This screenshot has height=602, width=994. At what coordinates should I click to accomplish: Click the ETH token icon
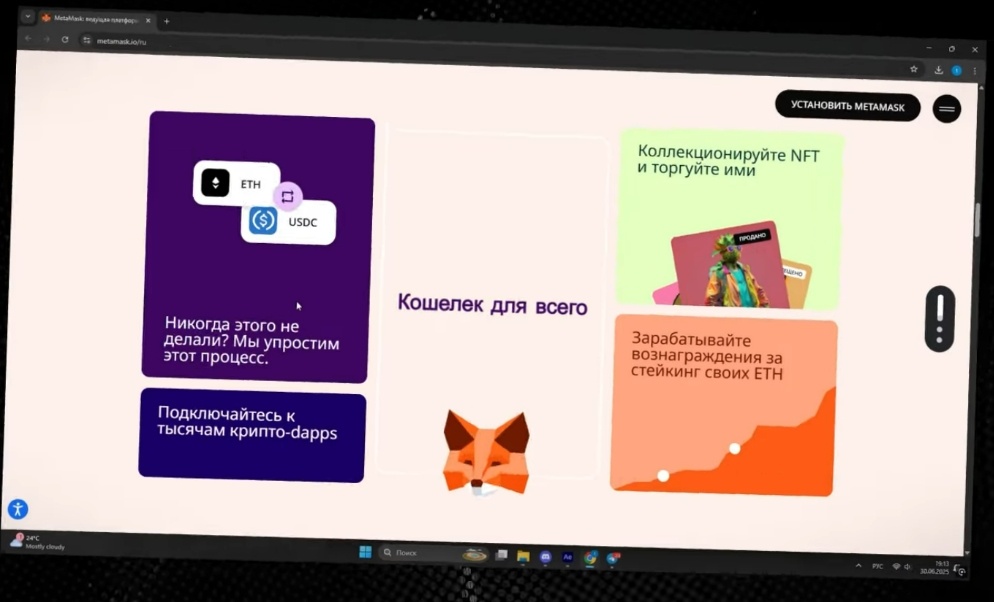[213, 182]
